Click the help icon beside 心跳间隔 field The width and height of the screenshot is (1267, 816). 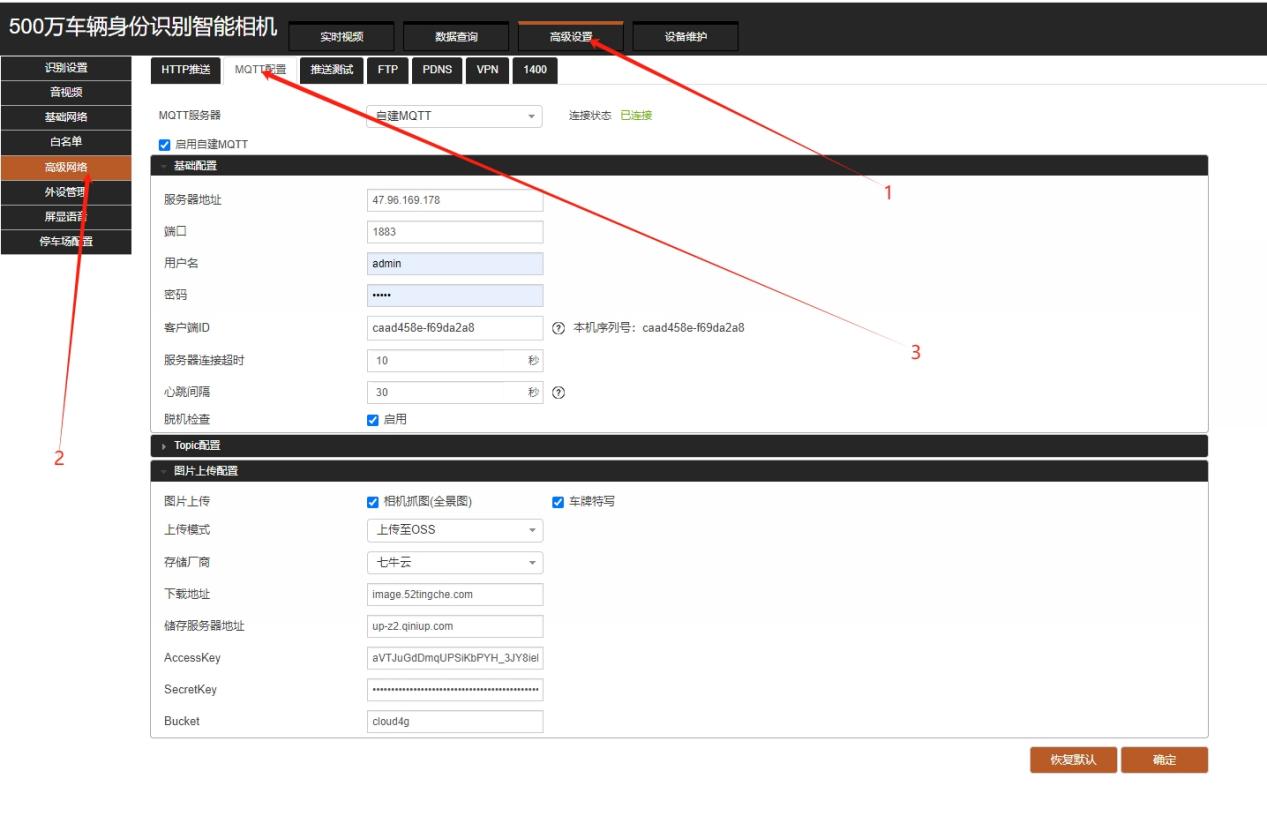pos(558,392)
